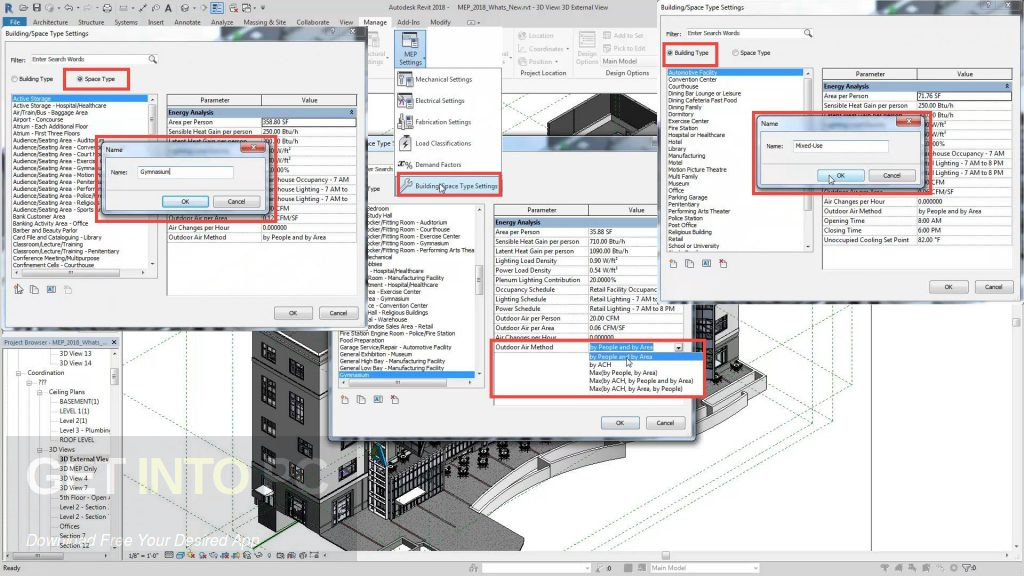Collapse the 3D Views tree node
This screenshot has height=576, width=1024.
pos(40,450)
